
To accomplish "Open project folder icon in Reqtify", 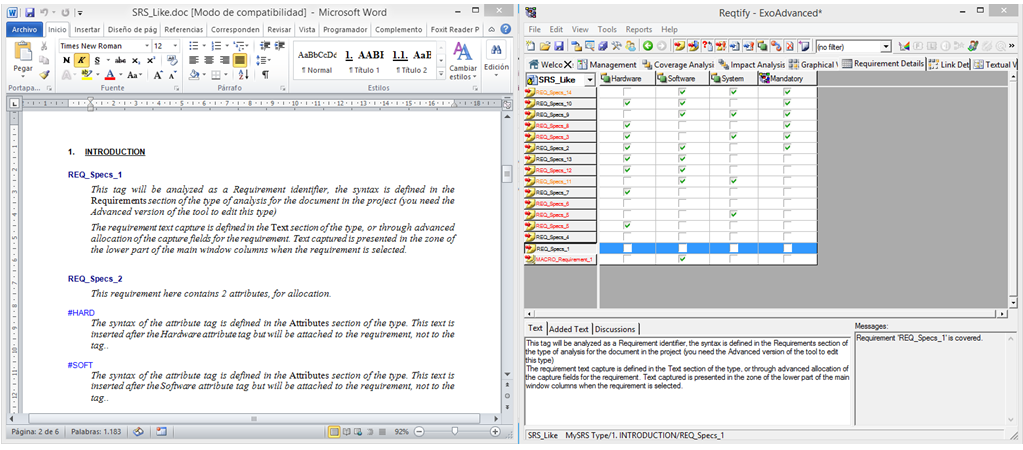I will click(545, 46).
